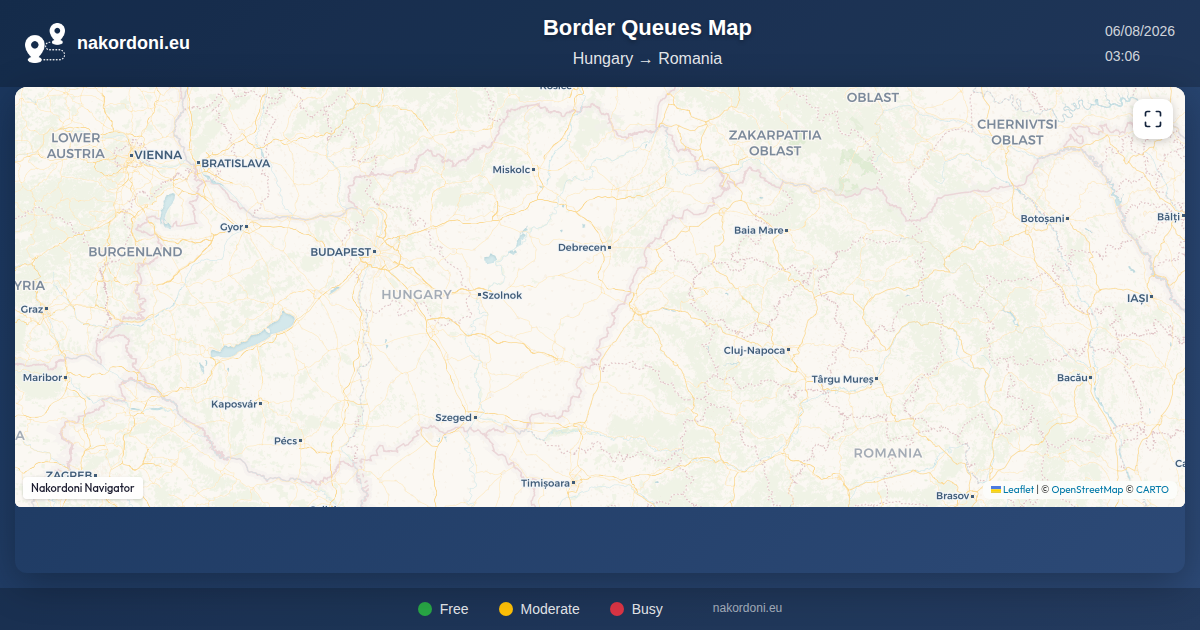The width and height of the screenshot is (1200, 630).
Task: Click the Free legend label
Action: click(x=454, y=609)
